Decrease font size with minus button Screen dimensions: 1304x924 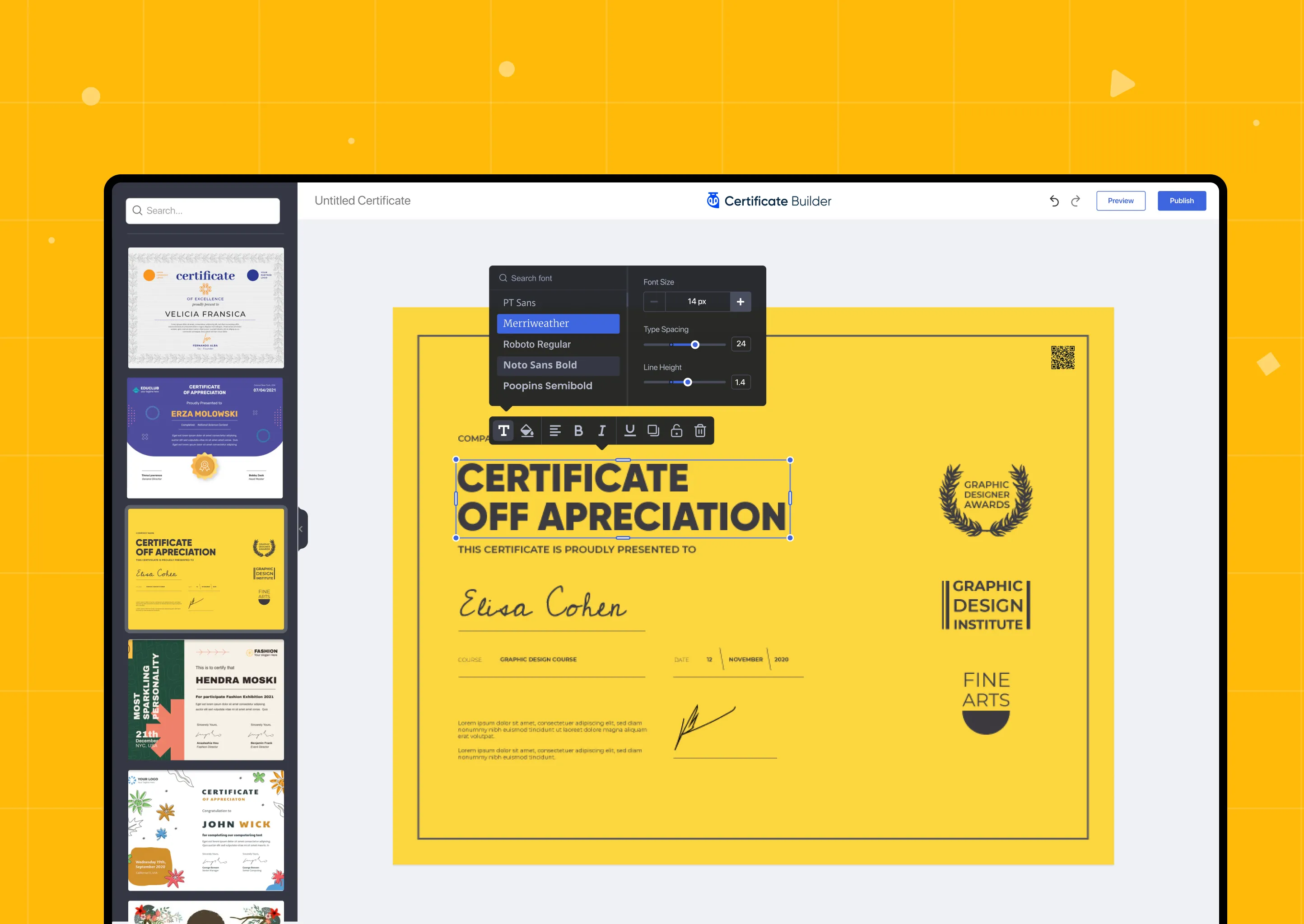654,302
